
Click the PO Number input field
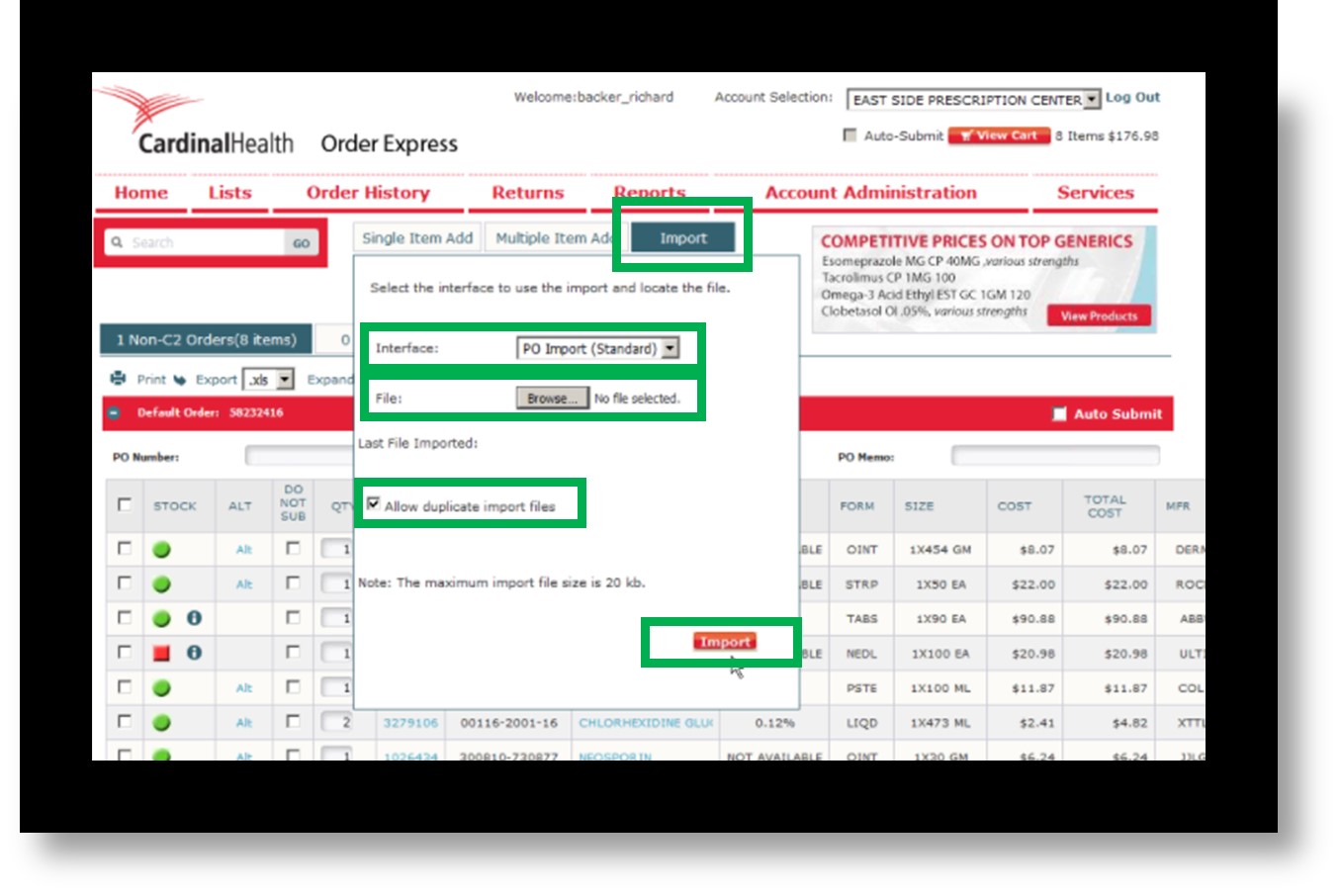click(300, 456)
